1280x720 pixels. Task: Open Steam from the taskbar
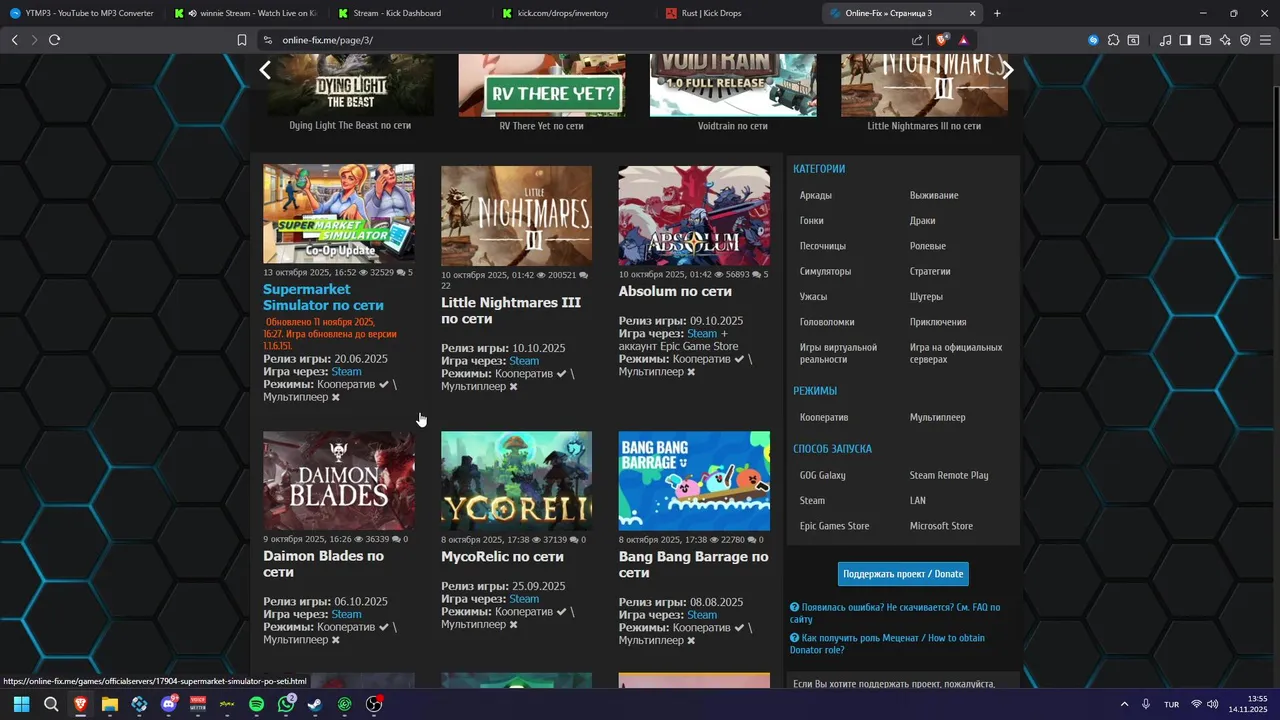[x=315, y=704]
